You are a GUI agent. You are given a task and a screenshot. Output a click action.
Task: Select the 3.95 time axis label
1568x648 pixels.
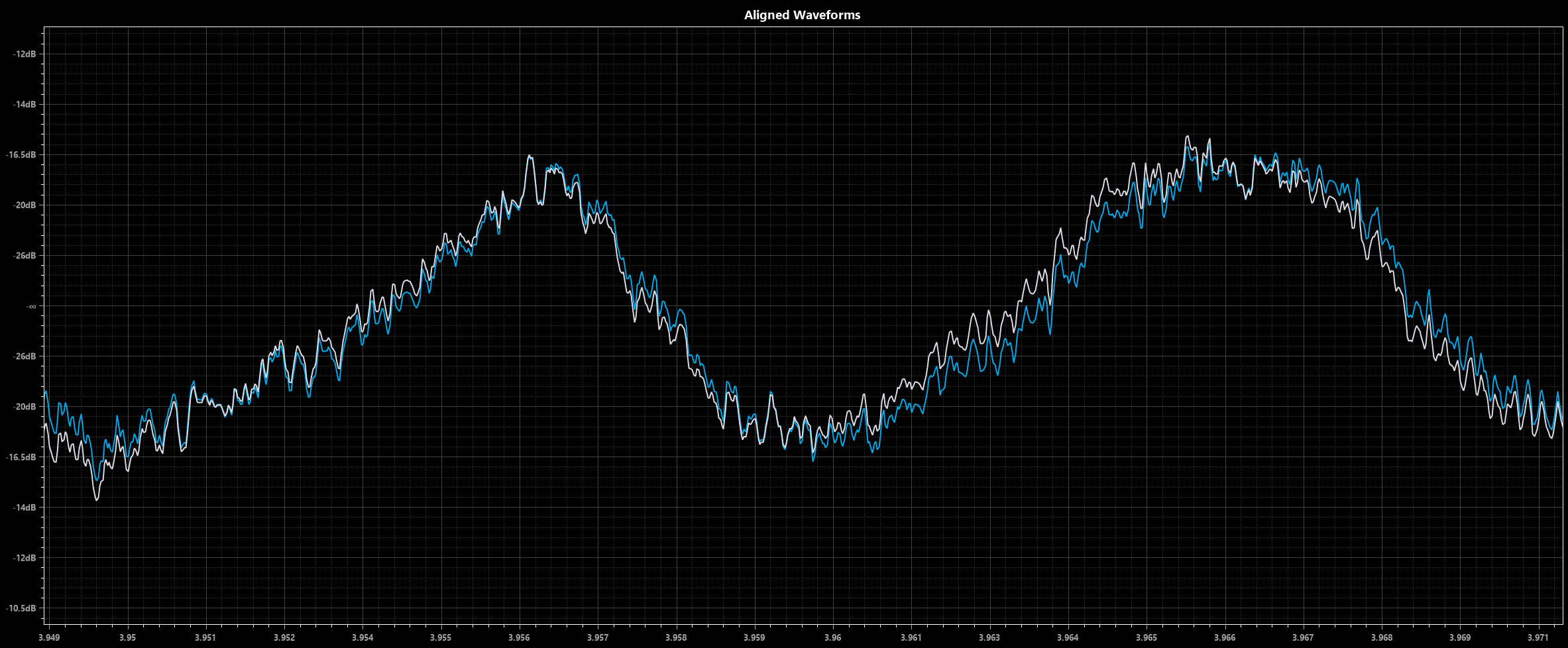pyautogui.click(x=127, y=638)
